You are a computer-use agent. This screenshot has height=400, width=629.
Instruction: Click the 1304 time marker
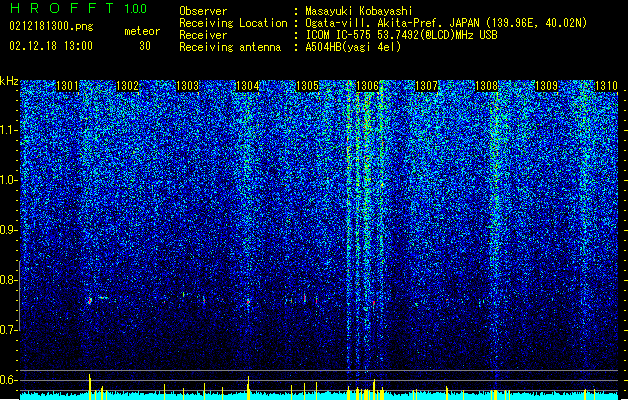248,86
